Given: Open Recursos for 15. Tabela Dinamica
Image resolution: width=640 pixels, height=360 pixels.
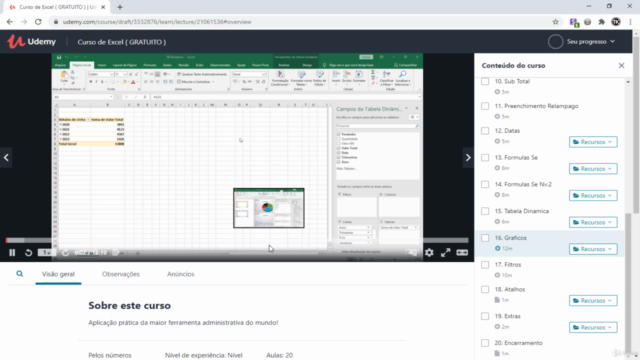Looking at the screenshot, I should click(593, 222).
